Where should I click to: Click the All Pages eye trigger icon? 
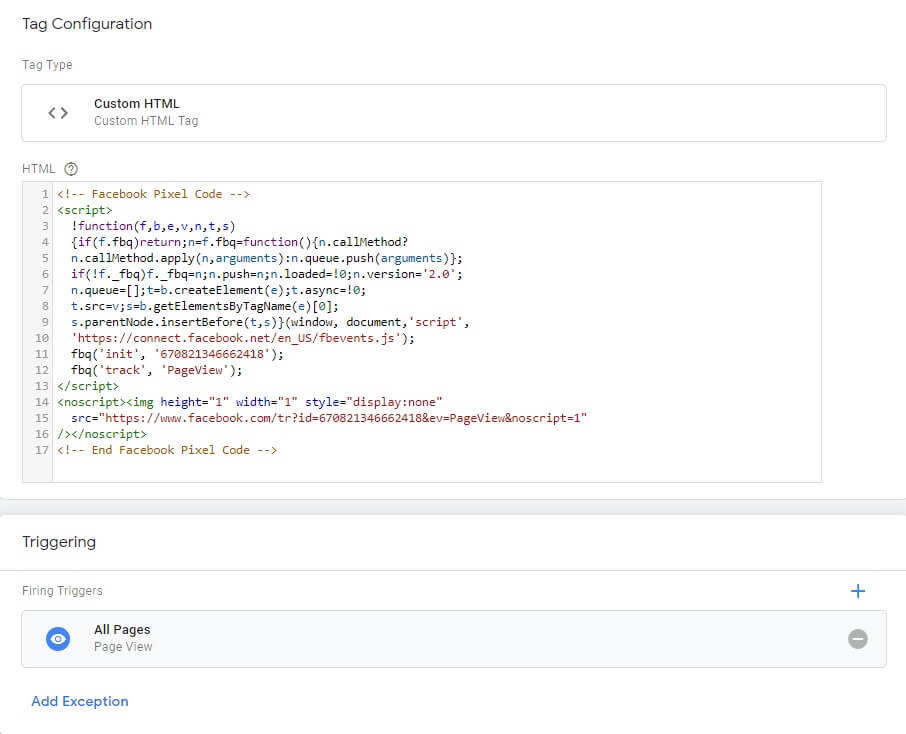point(58,639)
